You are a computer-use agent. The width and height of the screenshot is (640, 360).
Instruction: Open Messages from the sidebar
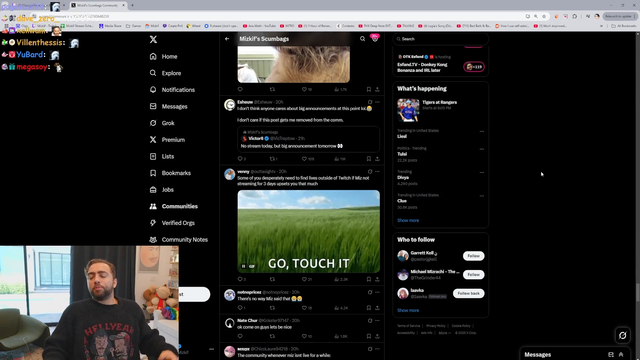pyautogui.click(x=169, y=107)
